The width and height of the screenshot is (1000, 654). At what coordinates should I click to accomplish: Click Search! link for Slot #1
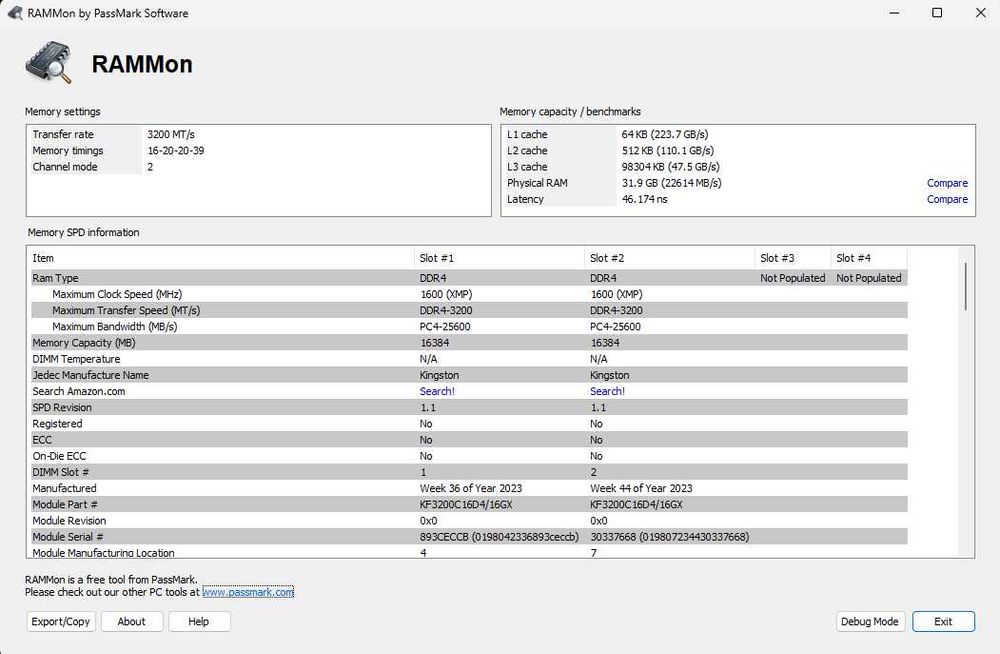coord(437,391)
